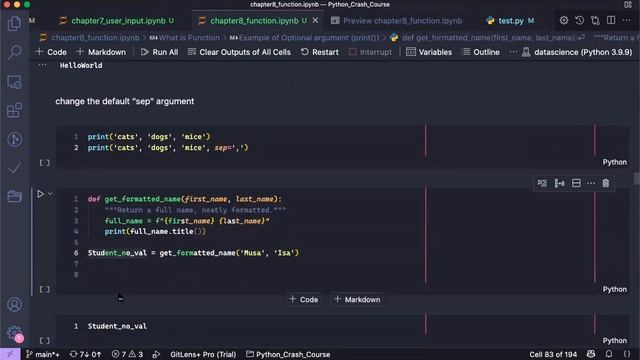
Task: Open notebook toolbar overflow ellipsis
Action: (513, 52)
